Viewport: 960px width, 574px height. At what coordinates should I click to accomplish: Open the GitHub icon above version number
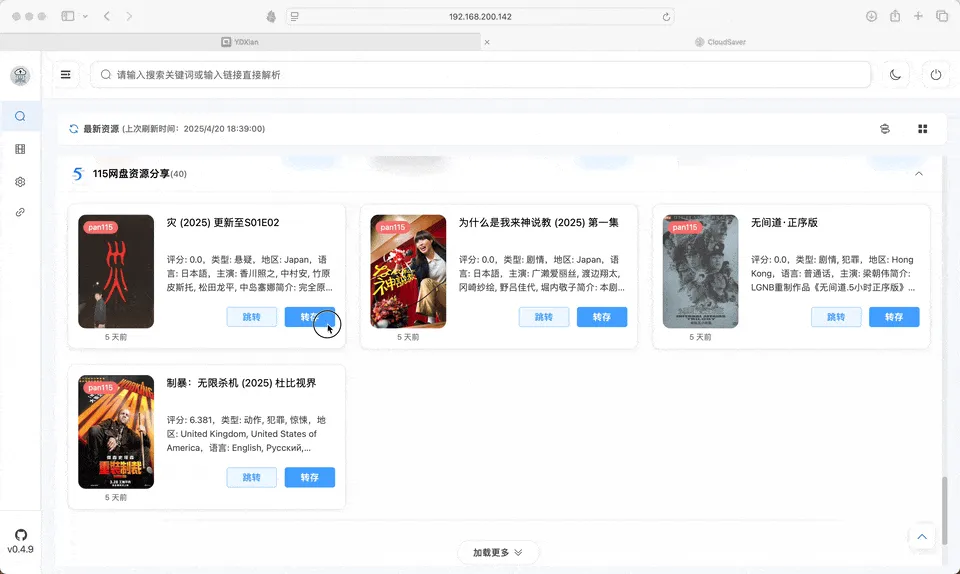coord(20,535)
